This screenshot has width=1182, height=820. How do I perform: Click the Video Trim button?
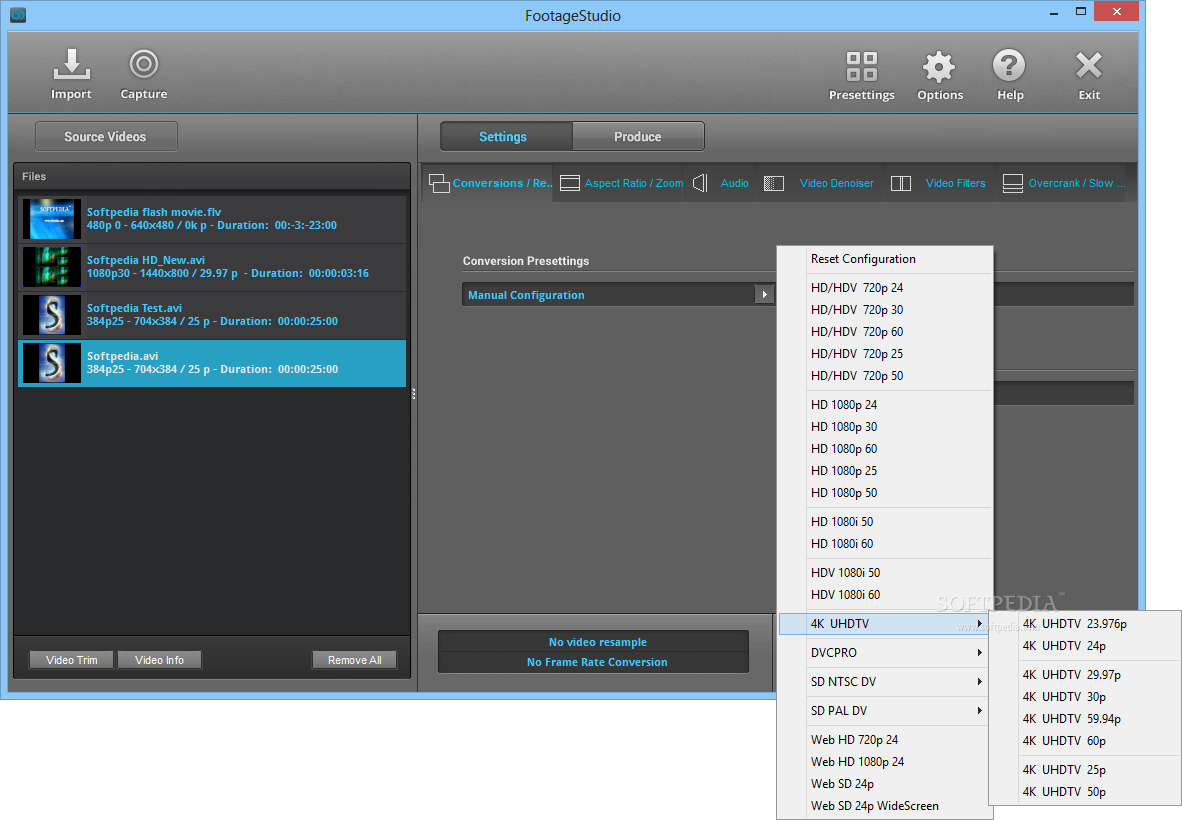pyautogui.click(x=72, y=660)
